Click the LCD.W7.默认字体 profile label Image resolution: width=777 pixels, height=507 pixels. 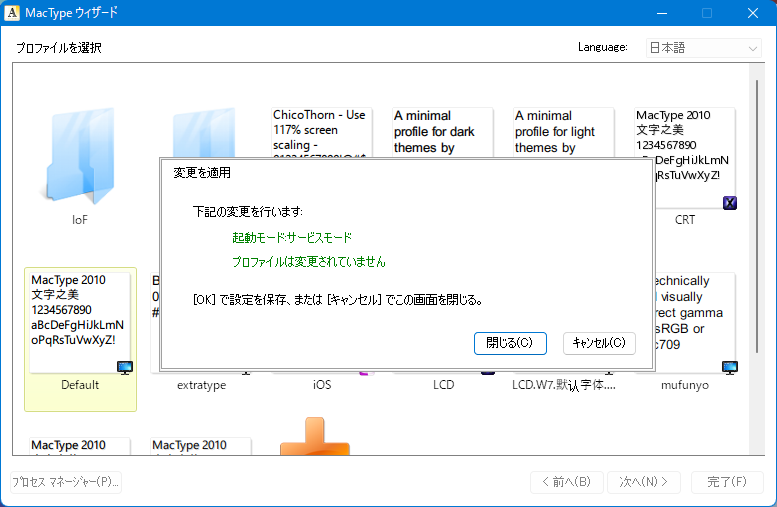(x=564, y=385)
